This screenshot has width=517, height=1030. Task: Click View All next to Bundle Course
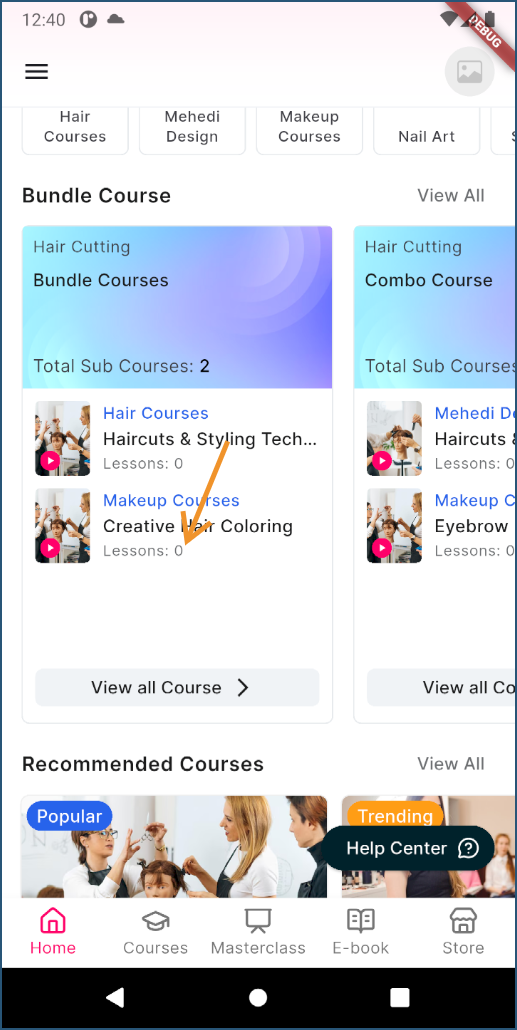(x=451, y=195)
